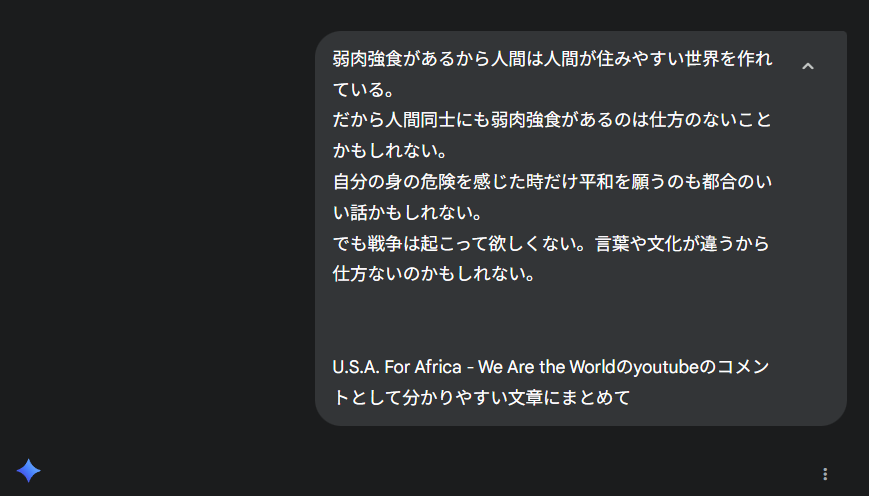Click the text U.S.A. For Africa
Screen dimensions: 869x496
click(397, 367)
